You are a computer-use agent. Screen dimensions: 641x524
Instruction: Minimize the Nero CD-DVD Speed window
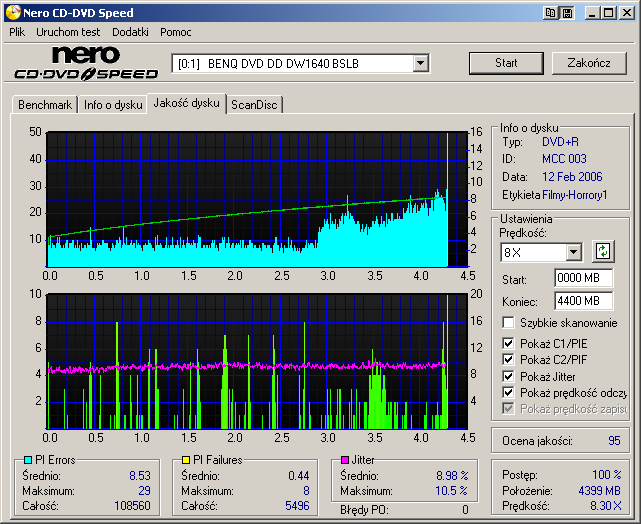592,13
